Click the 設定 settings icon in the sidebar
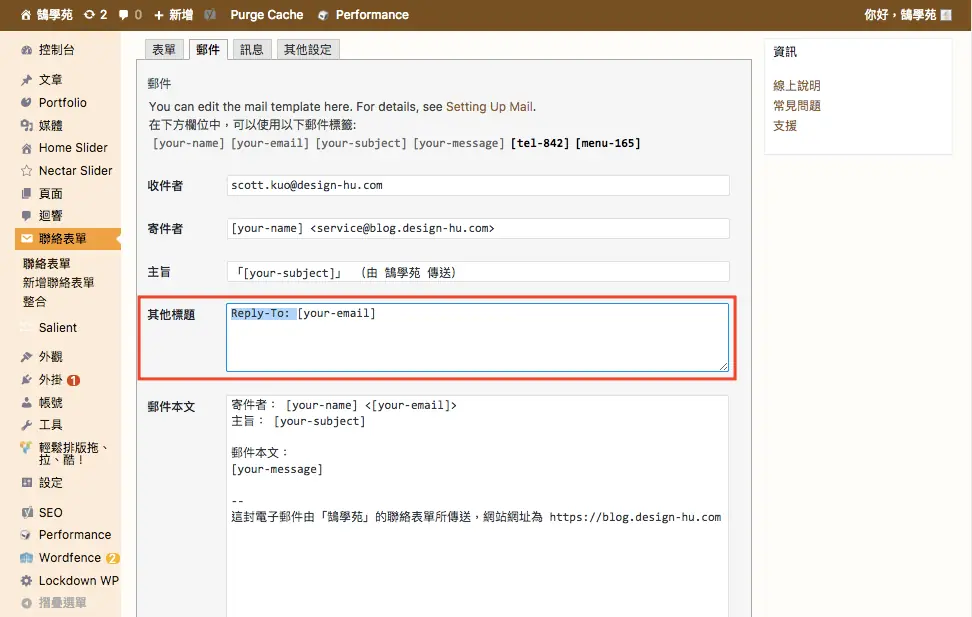 coord(26,482)
